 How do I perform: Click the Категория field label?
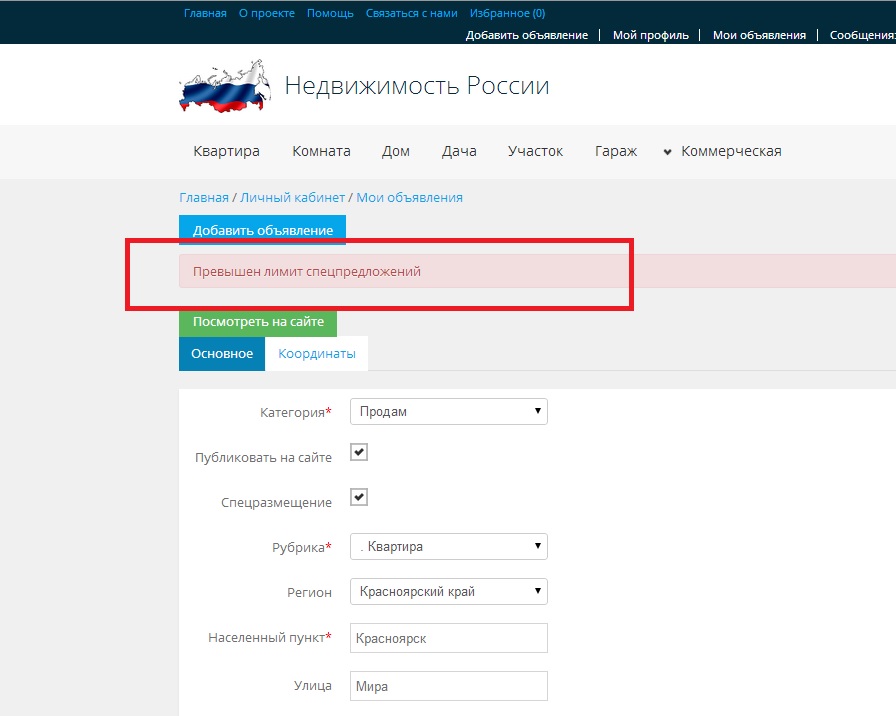click(295, 412)
